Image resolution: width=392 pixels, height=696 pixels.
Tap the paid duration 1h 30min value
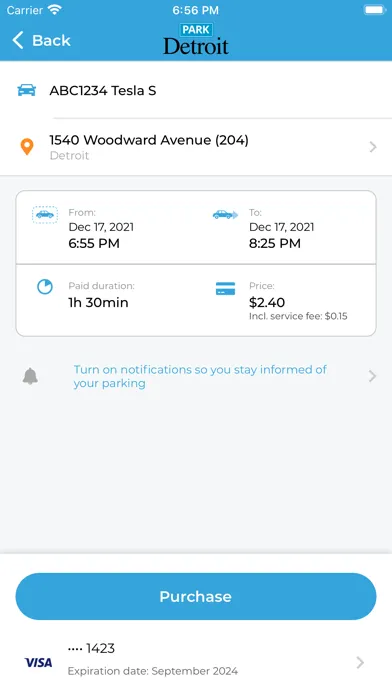(x=98, y=302)
